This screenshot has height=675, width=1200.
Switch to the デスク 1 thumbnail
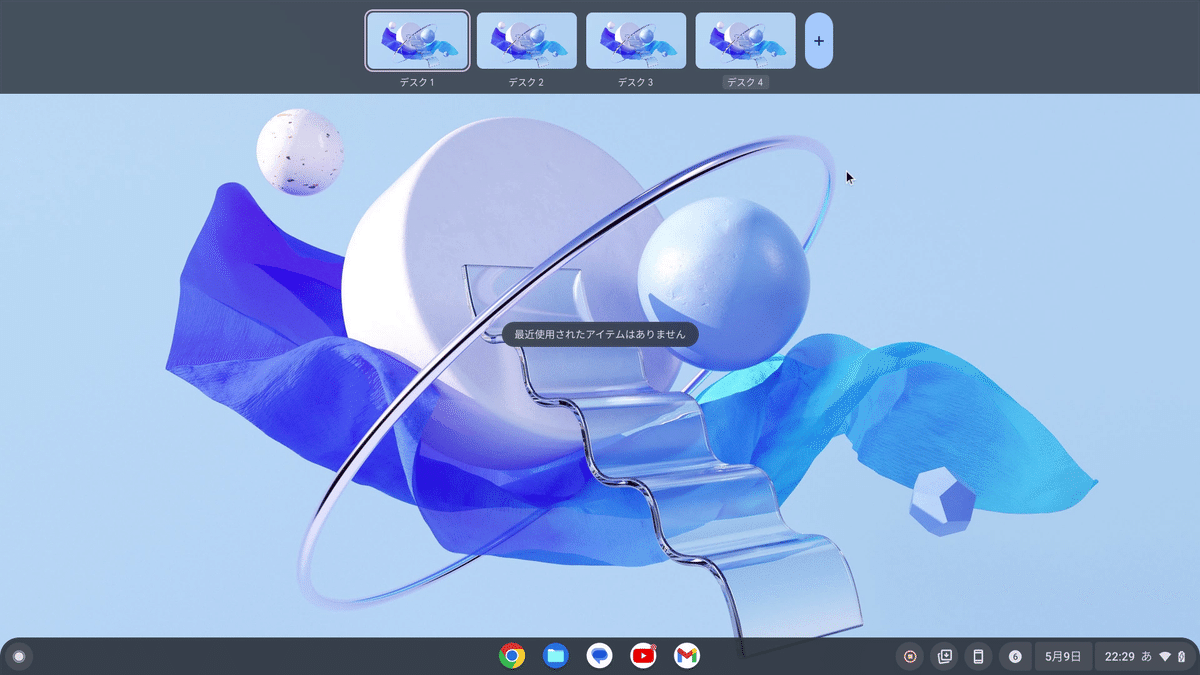(417, 41)
